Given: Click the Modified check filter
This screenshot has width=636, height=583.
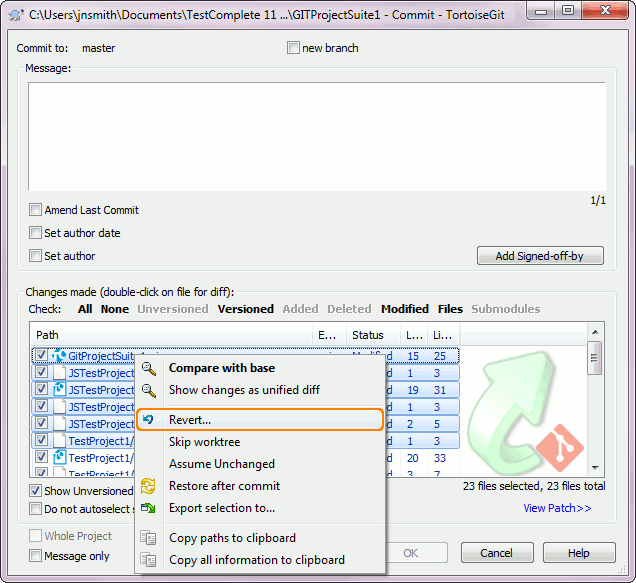Looking at the screenshot, I should tap(405, 309).
